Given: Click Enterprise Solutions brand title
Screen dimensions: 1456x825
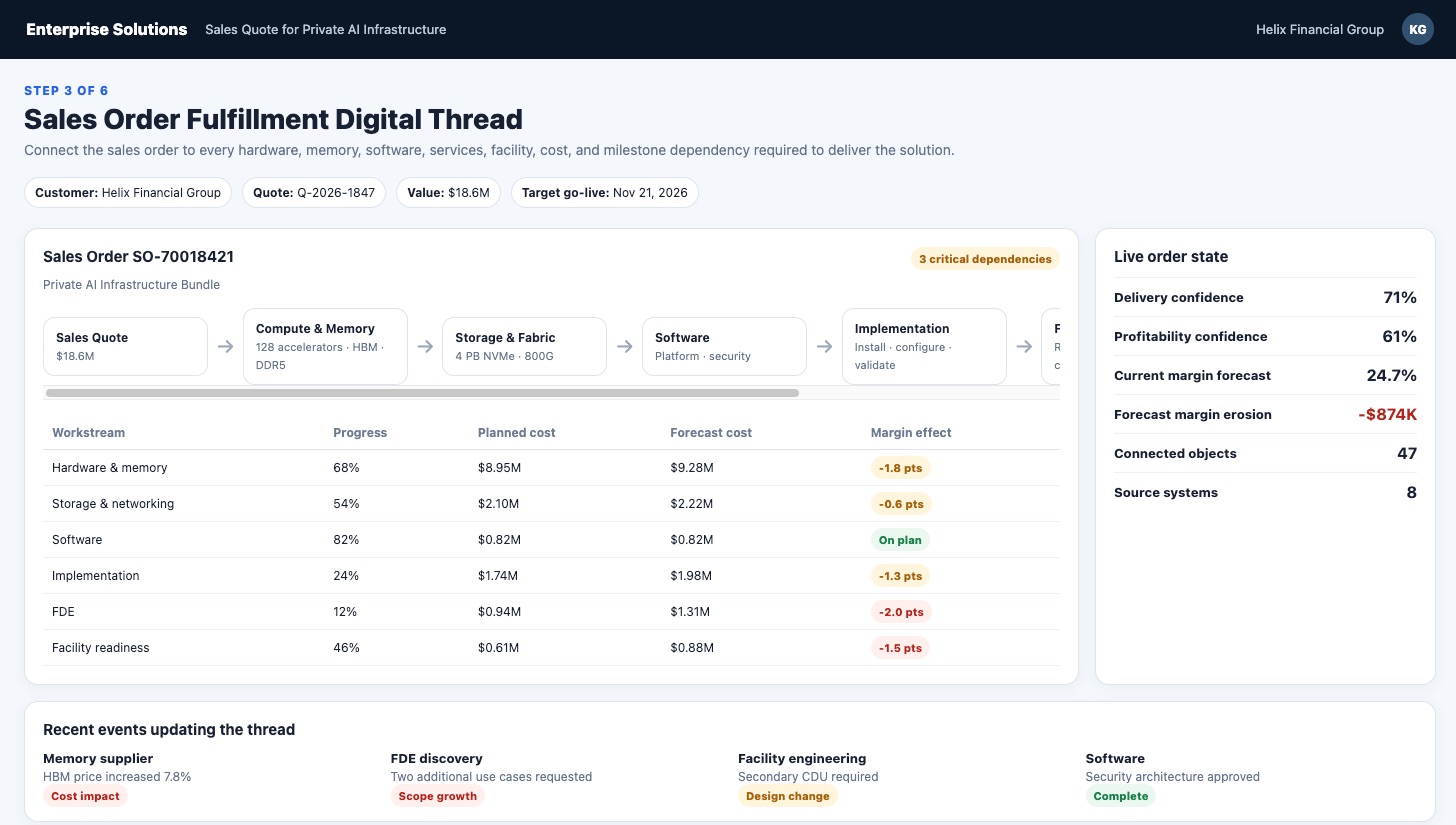Looking at the screenshot, I should [x=107, y=29].
